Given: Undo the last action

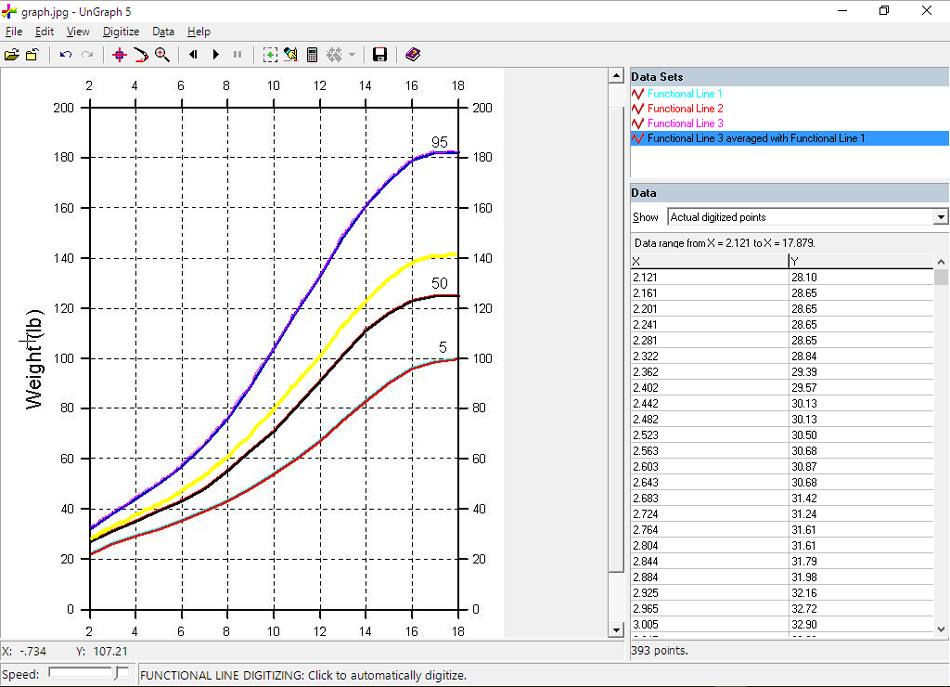Looking at the screenshot, I should [66, 55].
